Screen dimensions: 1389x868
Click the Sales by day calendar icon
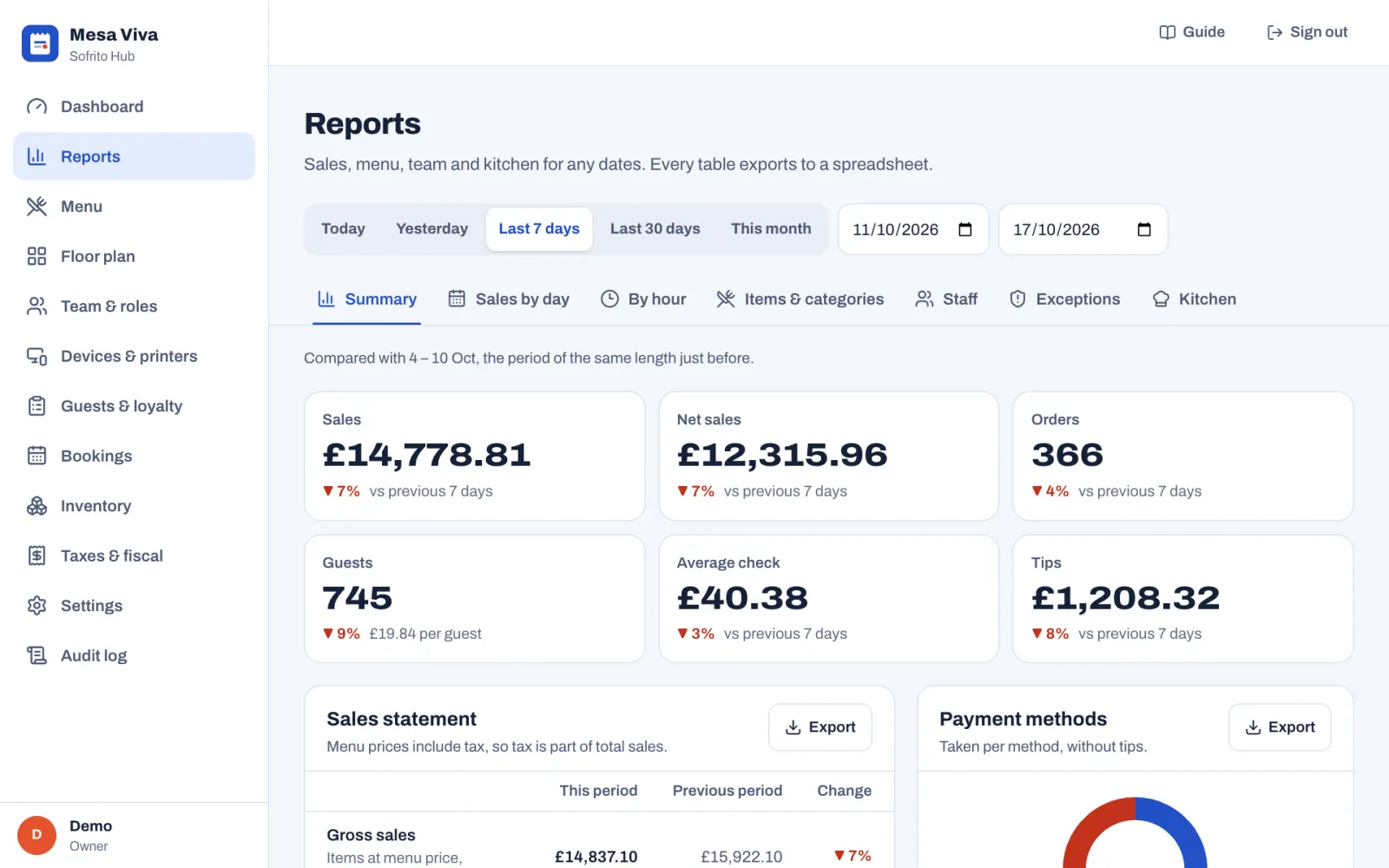coord(457,299)
